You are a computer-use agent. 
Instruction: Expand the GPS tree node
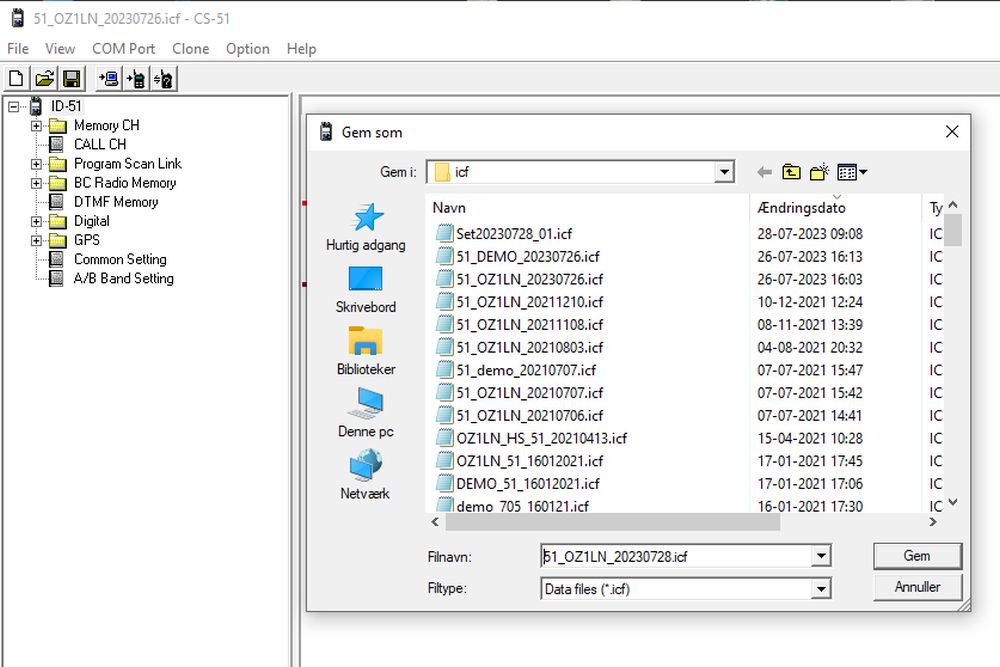pos(36,240)
